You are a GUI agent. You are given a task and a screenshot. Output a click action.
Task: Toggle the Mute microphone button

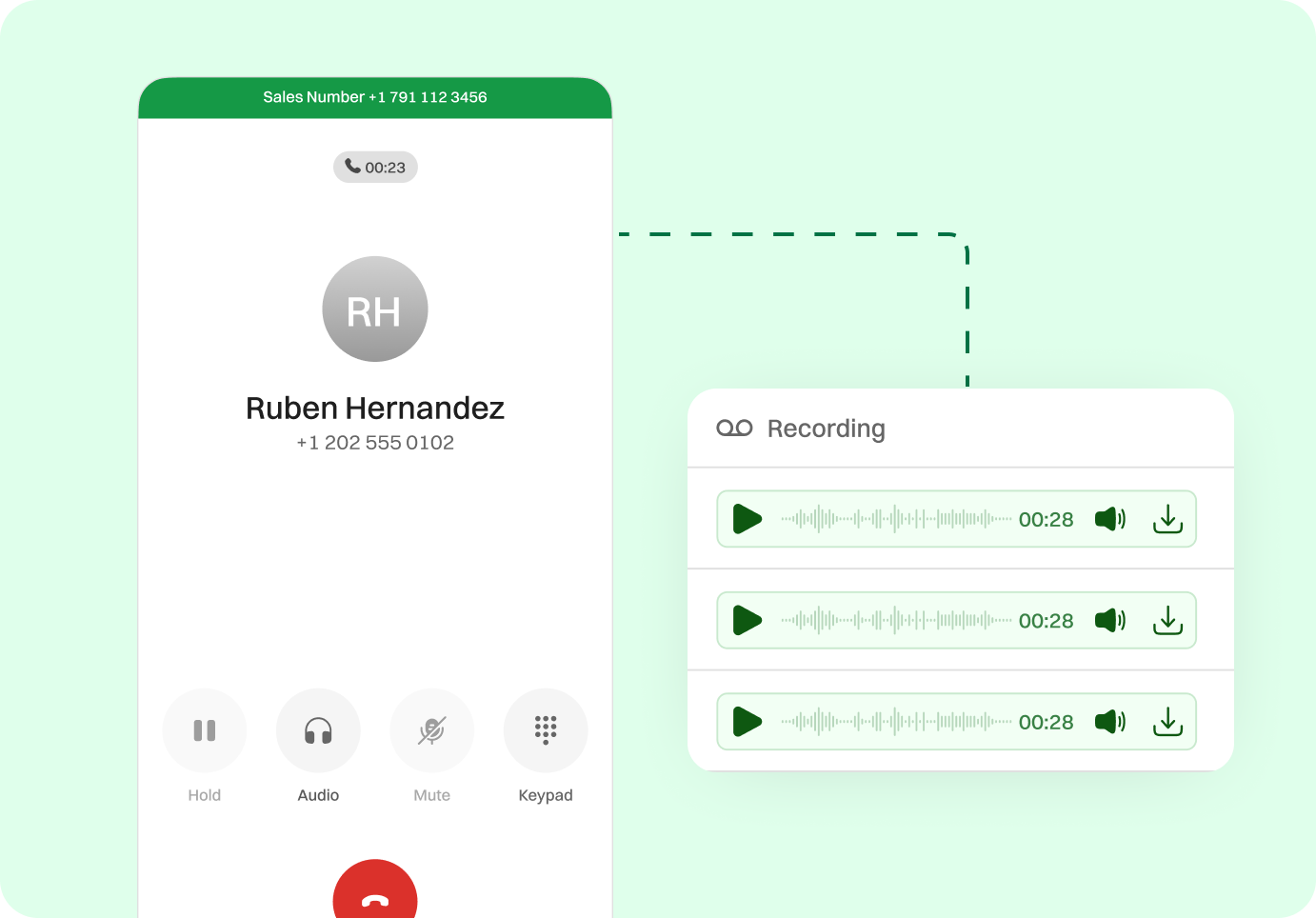pyautogui.click(x=431, y=730)
